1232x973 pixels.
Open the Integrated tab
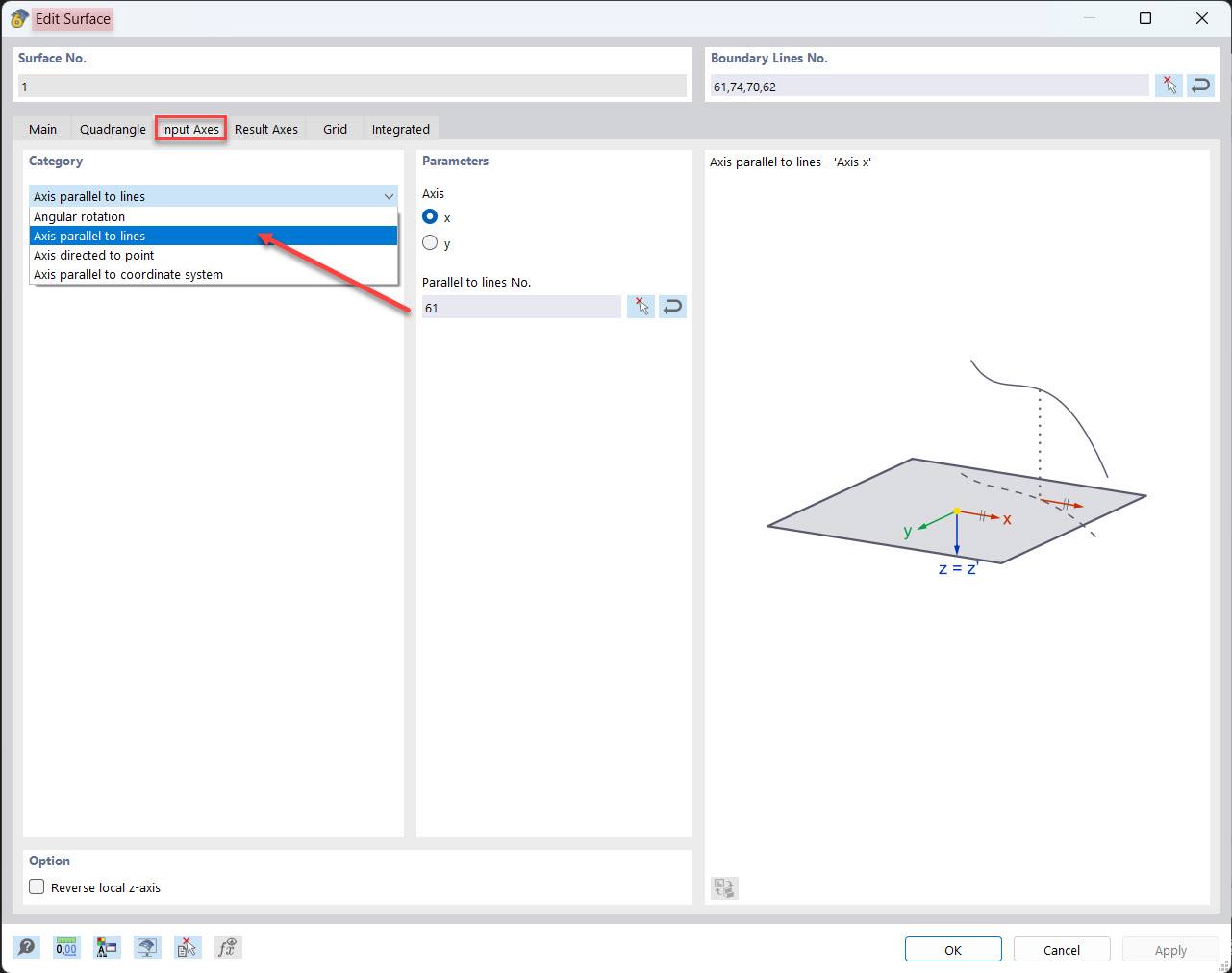pos(400,128)
